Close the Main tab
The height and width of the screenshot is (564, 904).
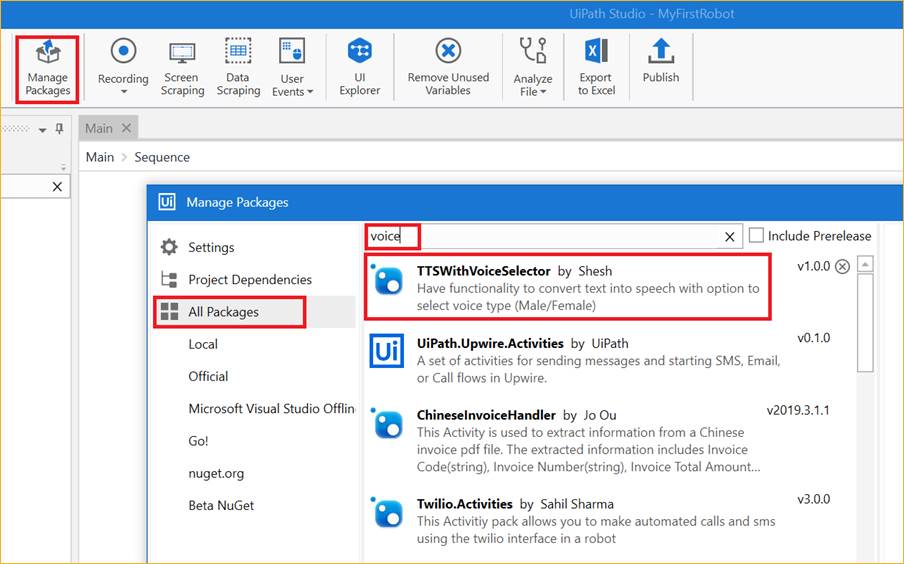pos(126,128)
